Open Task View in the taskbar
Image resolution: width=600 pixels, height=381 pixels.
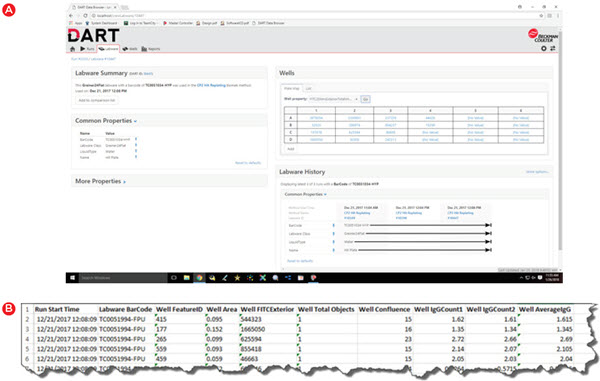173,278
